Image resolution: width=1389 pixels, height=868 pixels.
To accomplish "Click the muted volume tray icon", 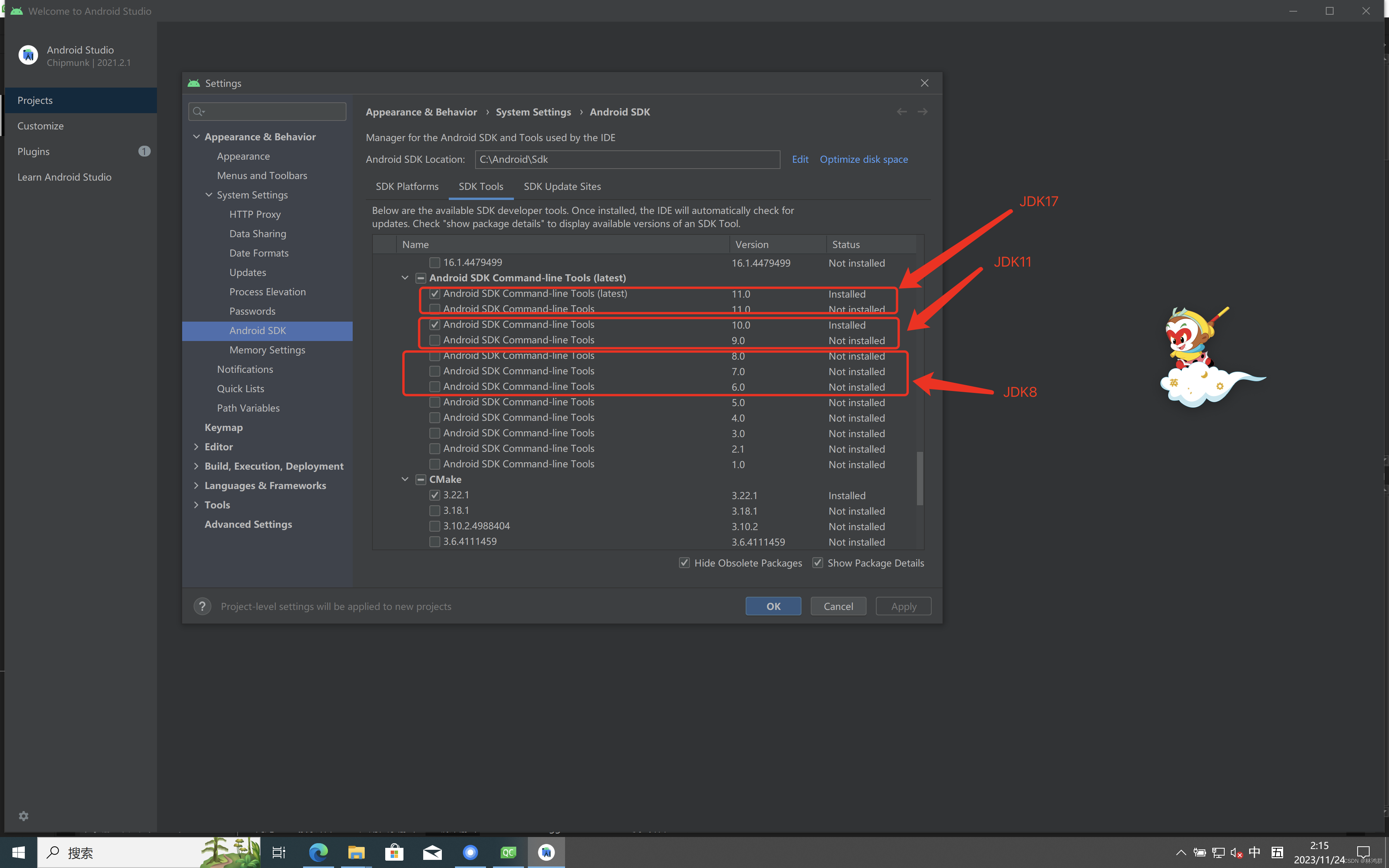I will 1237,852.
